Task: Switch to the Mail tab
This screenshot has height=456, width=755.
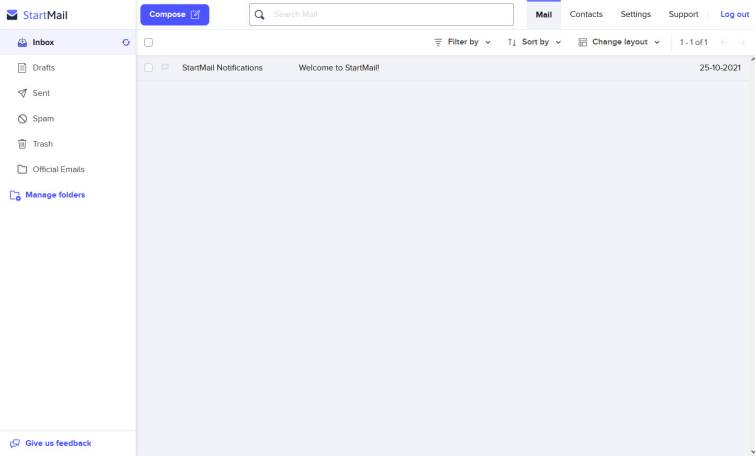Action: point(544,14)
